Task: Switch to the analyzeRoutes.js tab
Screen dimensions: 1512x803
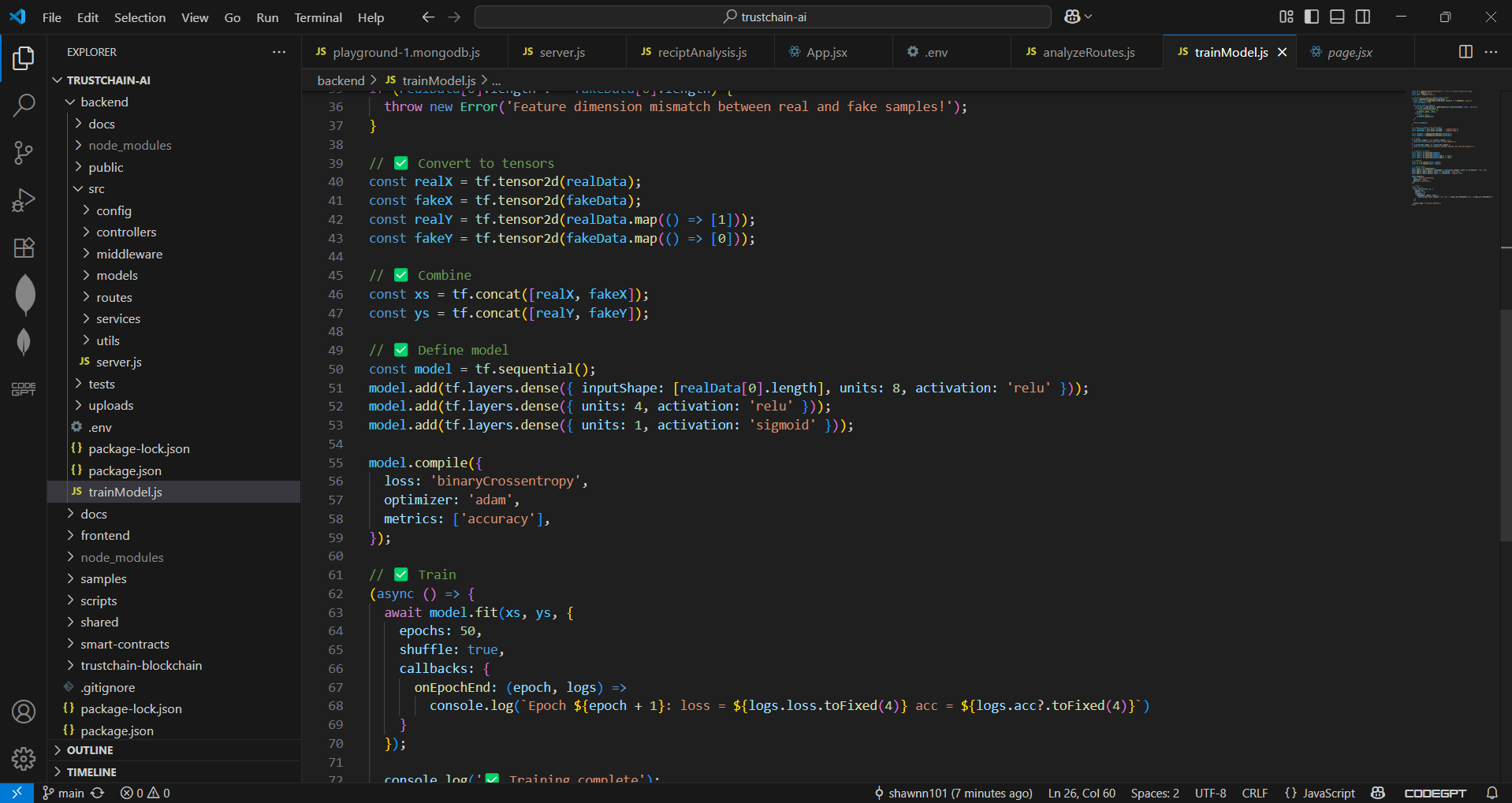Action: tap(1088, 52)
